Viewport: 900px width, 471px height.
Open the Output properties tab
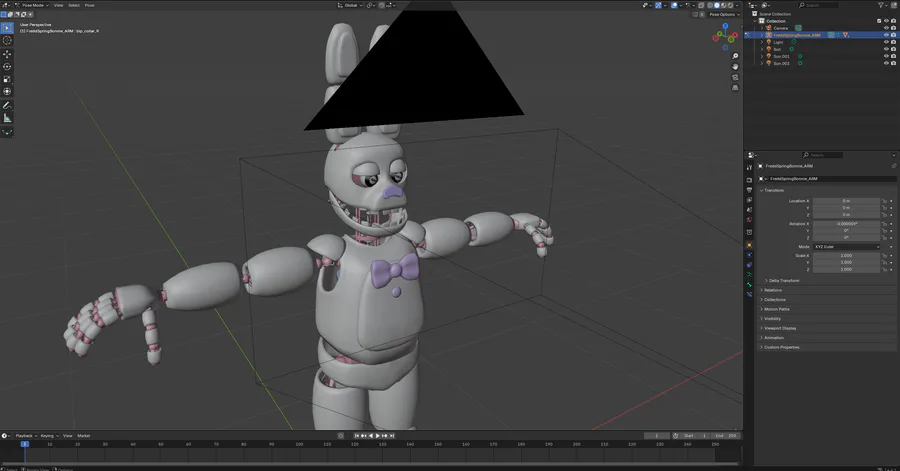coord(749,190)
